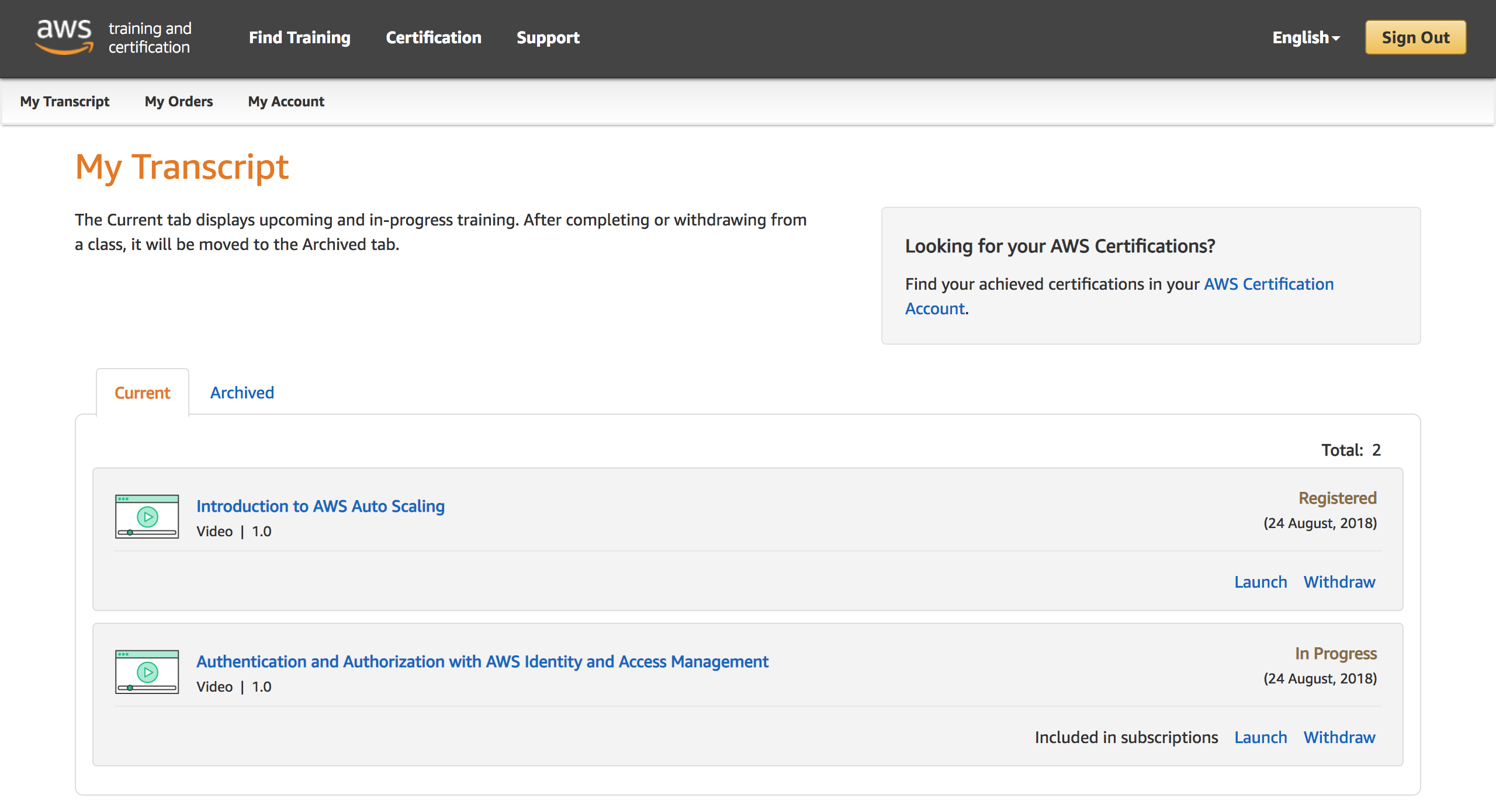Open the Find Training menu
The image size is (1496, 812).
(x=299, y=37)
